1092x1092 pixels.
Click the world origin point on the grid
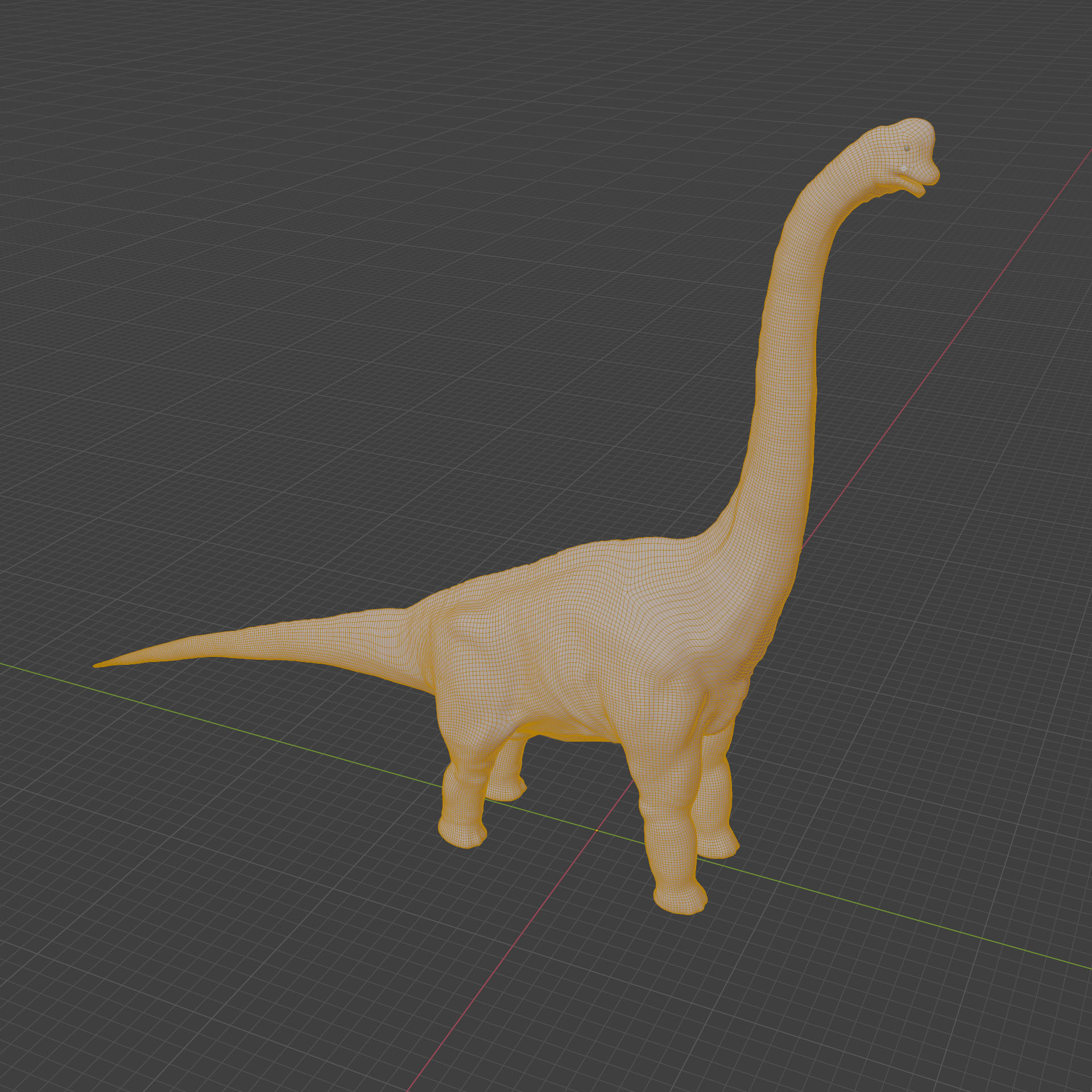coord(596,830)
